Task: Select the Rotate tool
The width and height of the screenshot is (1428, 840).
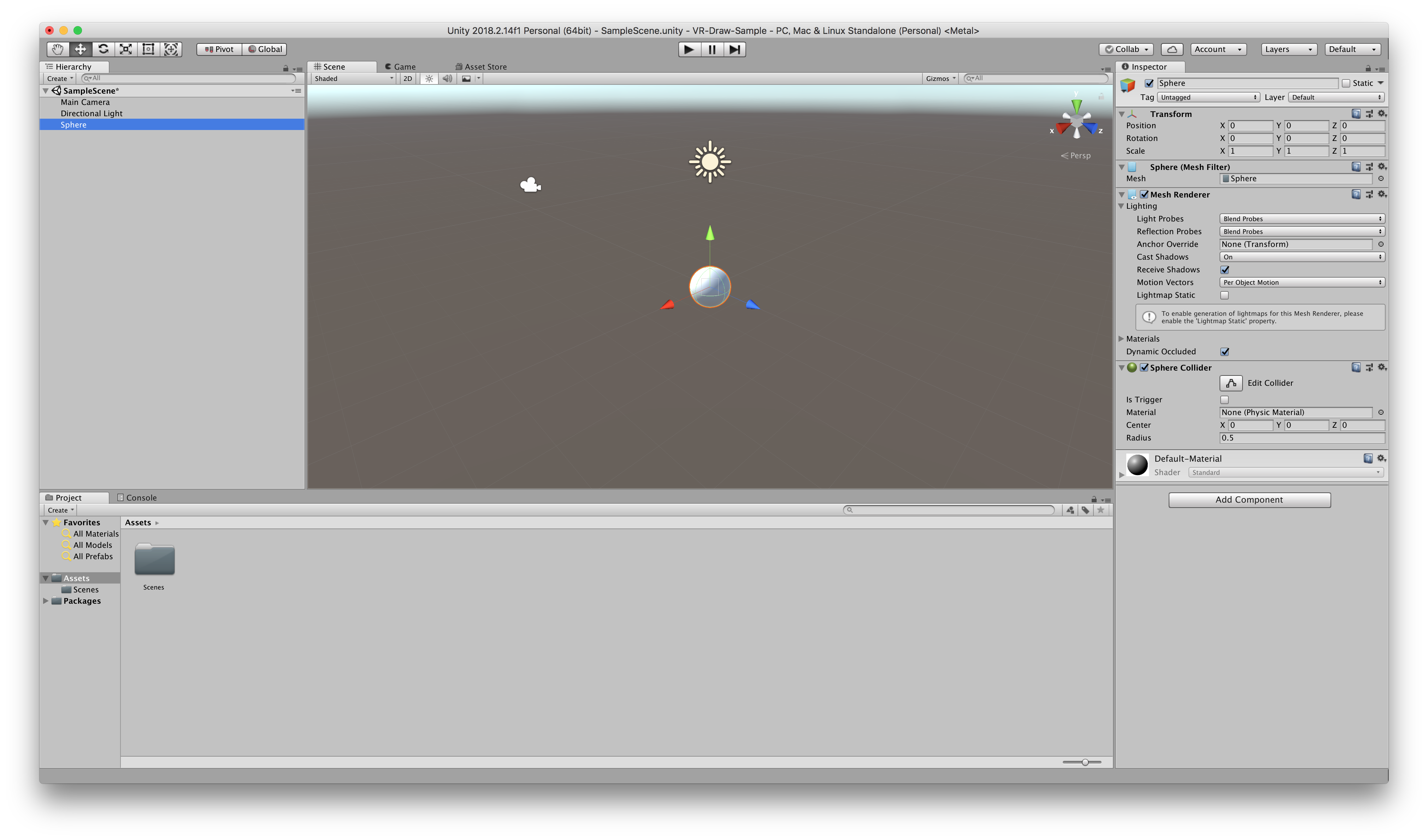Action: [102, 49]
